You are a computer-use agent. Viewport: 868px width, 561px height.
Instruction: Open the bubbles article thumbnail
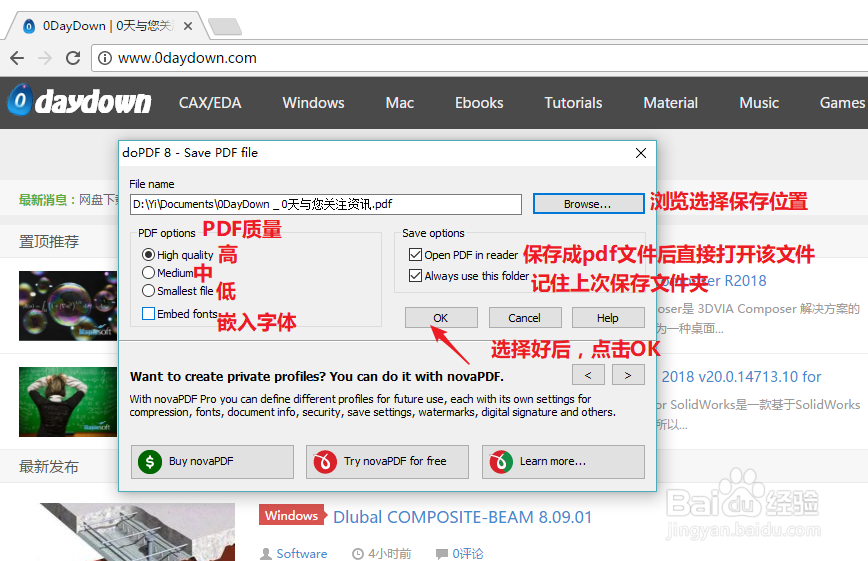[68, 306]
